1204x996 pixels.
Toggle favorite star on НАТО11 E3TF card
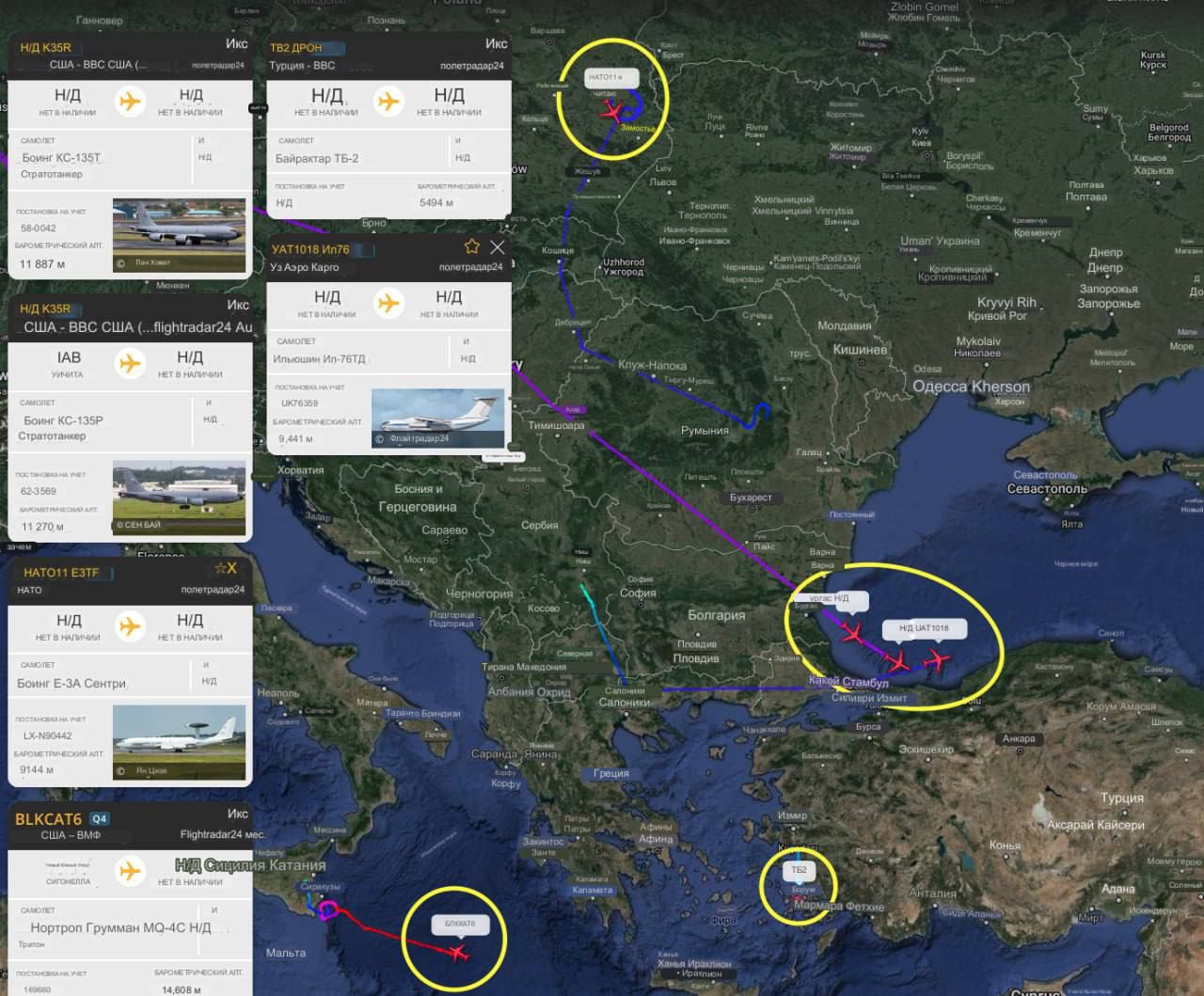(x=220, y=568)
